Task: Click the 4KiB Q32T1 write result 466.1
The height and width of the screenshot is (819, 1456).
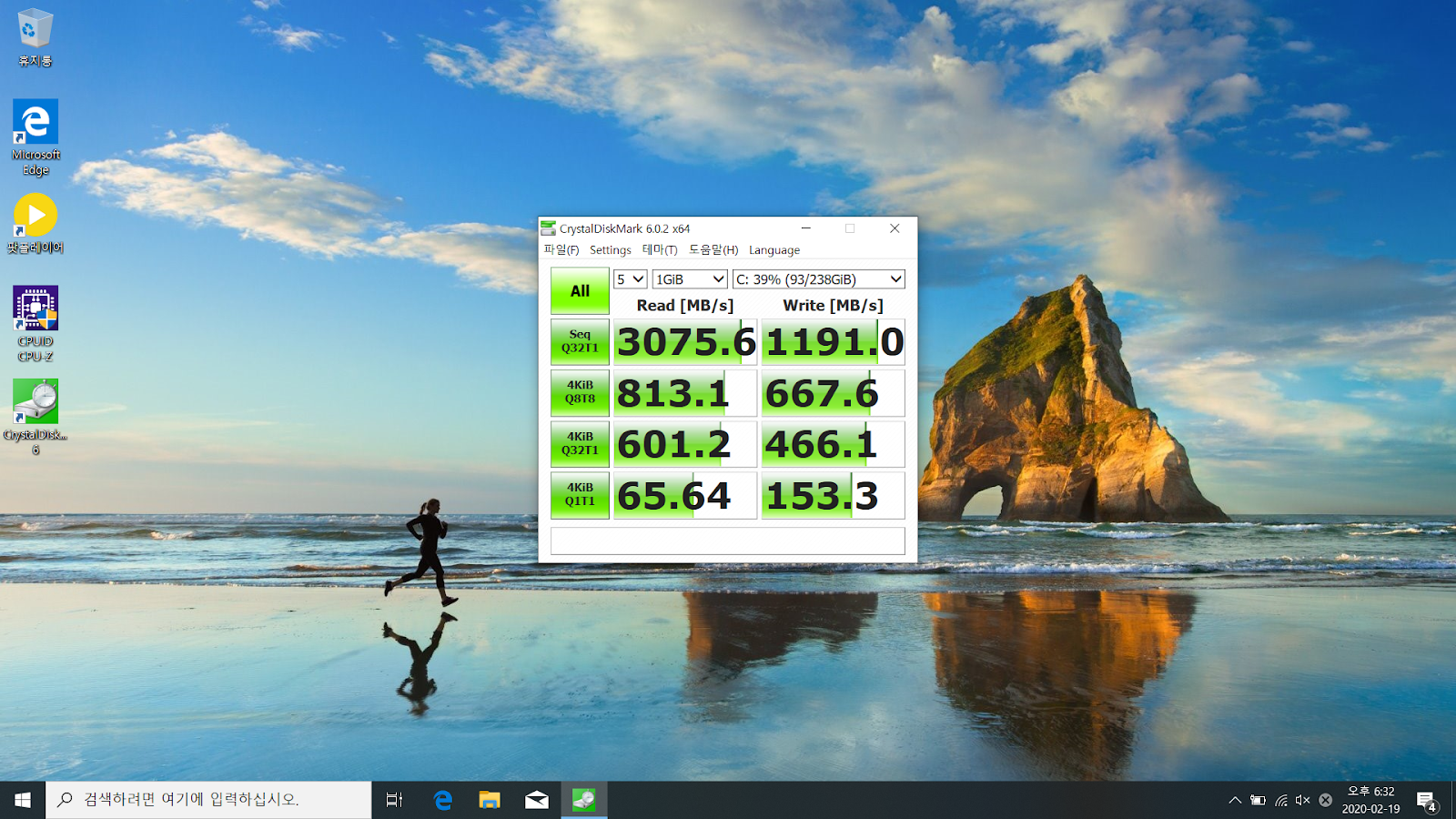Action: 834,444
